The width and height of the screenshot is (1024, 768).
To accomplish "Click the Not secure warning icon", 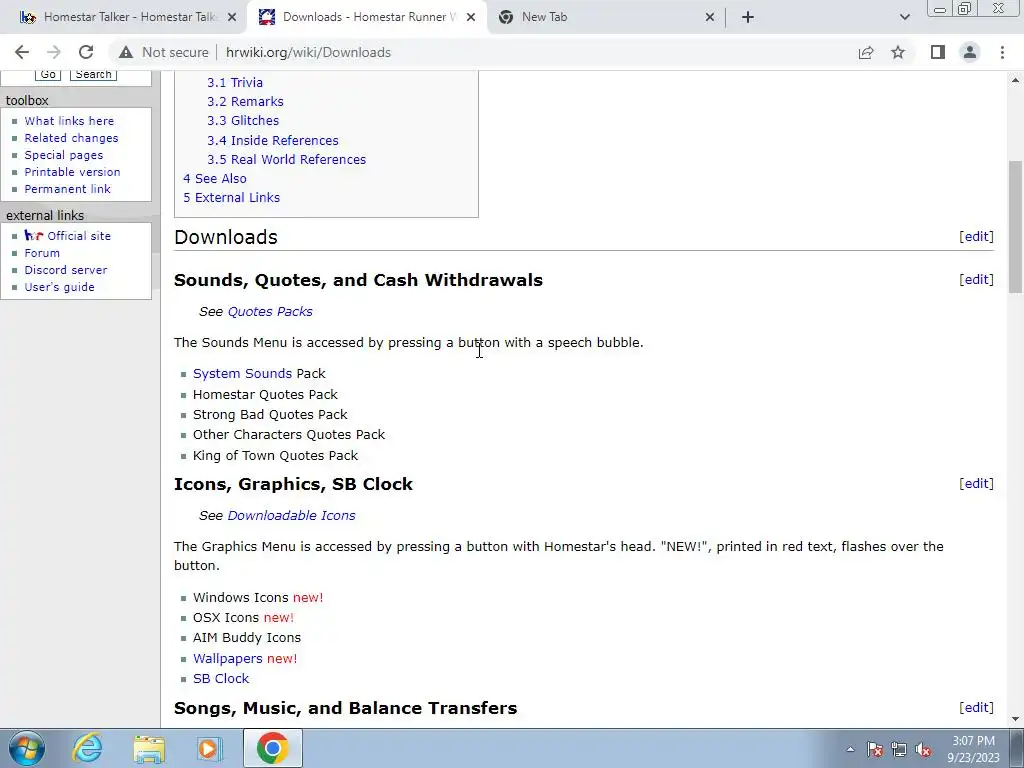I will (126, 52).
